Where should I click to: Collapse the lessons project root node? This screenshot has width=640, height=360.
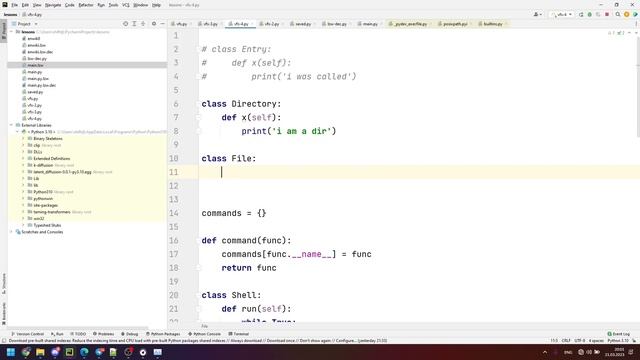(x=12, y=32)
